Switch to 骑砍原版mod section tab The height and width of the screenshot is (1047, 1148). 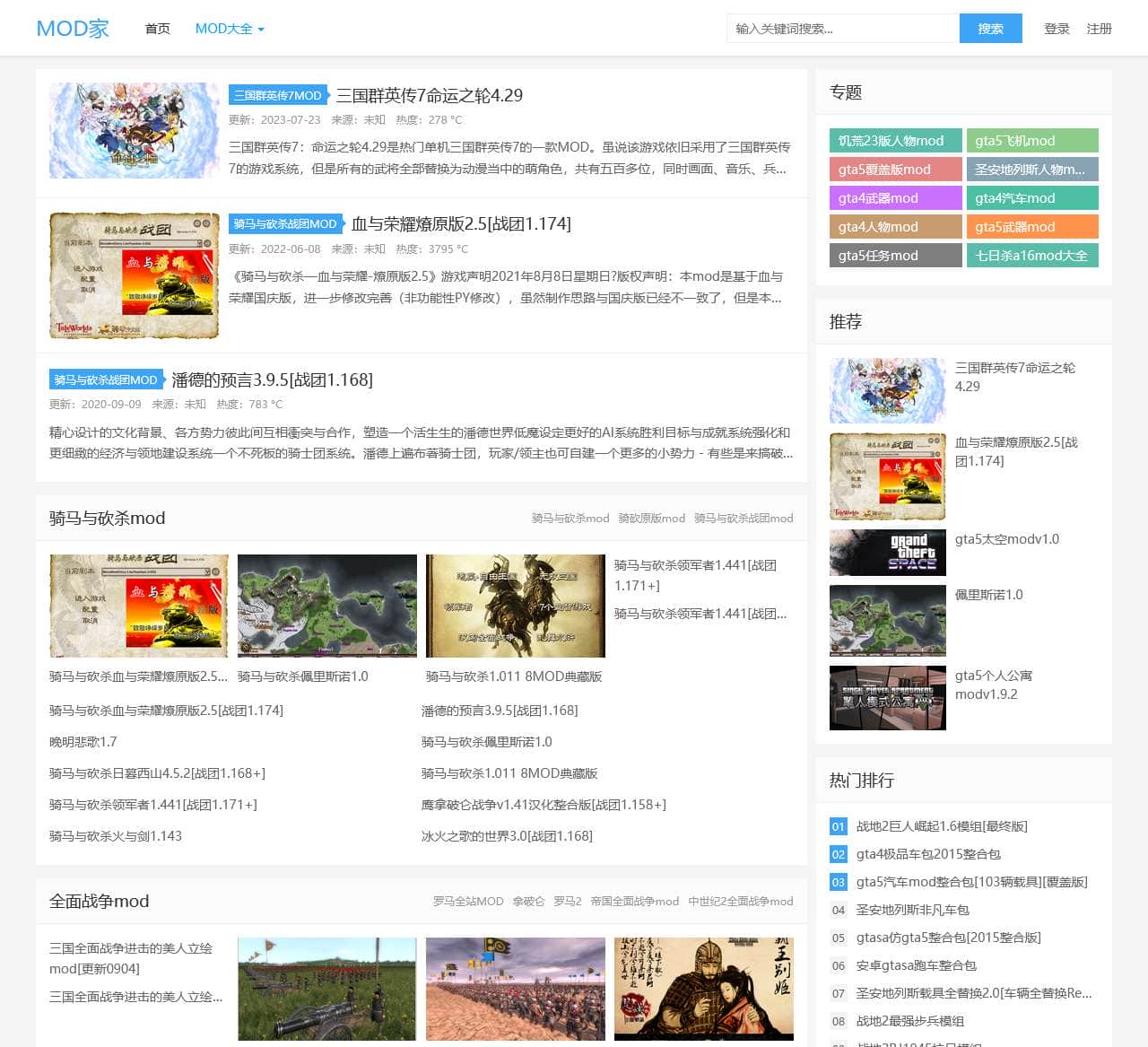click(652, 519)
